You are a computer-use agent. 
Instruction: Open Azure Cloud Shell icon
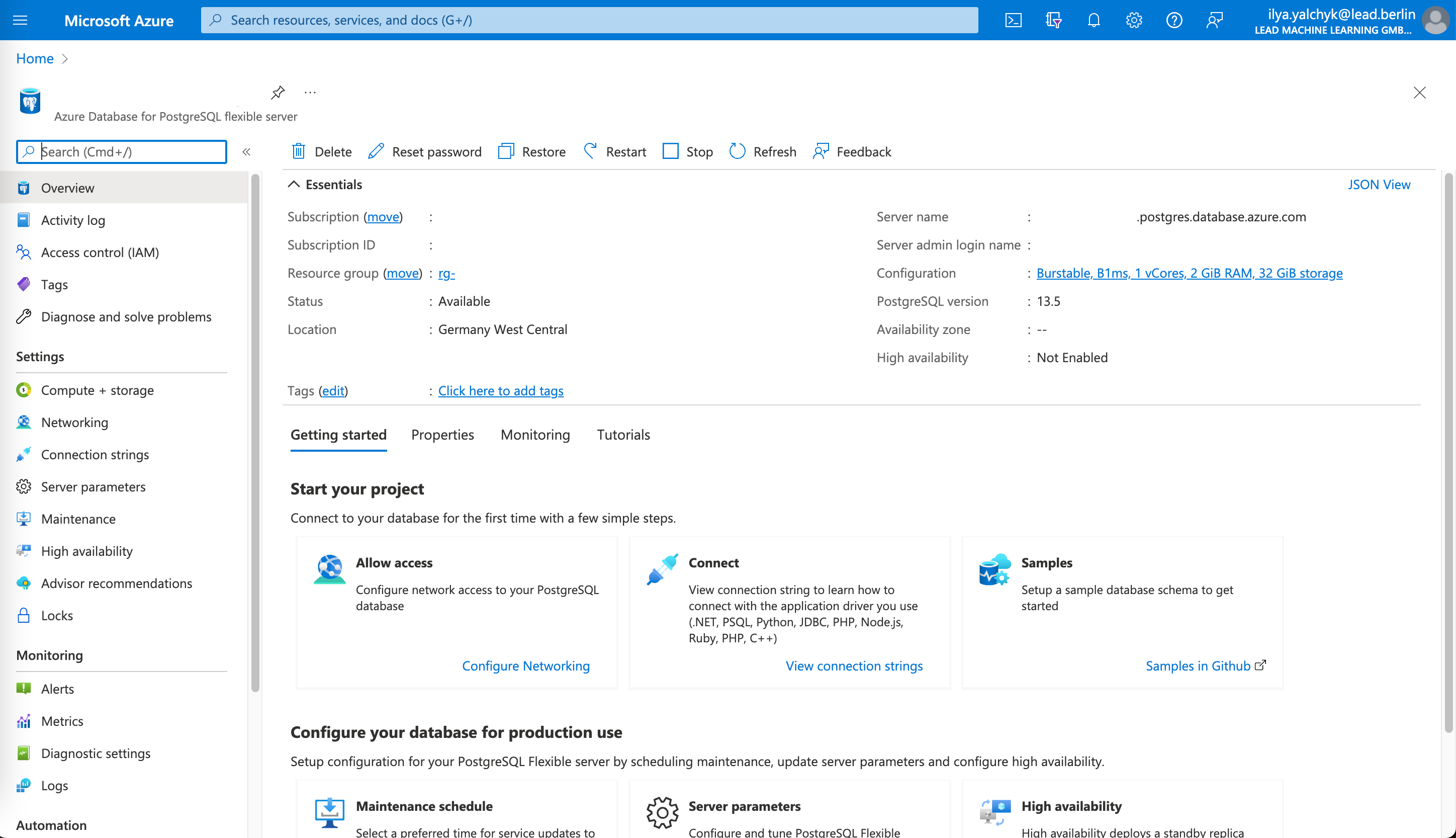pyautogui.click(x=1013, y=21)
